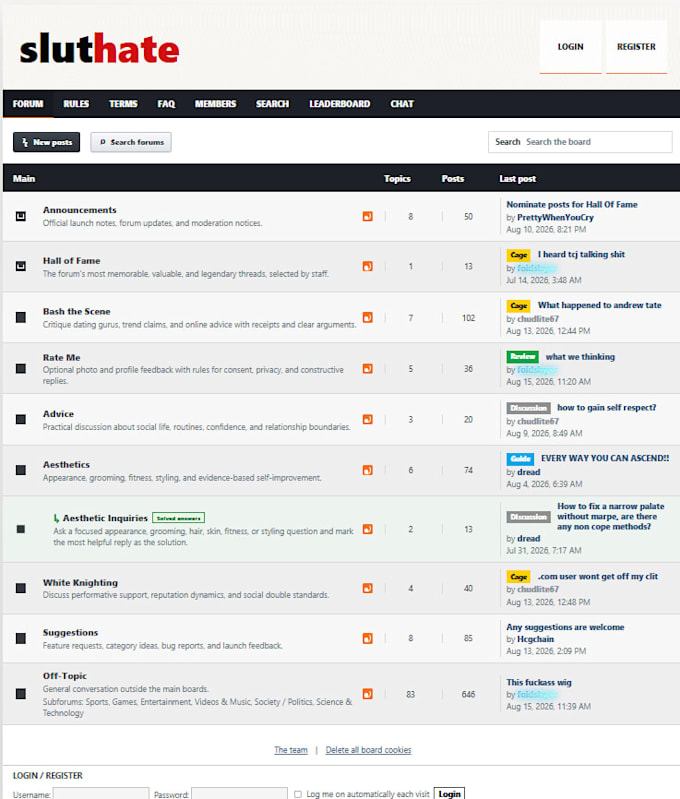Screen dimensions: 680x799
Task: Click the LOGIN button in header
Action: [570, 47]
